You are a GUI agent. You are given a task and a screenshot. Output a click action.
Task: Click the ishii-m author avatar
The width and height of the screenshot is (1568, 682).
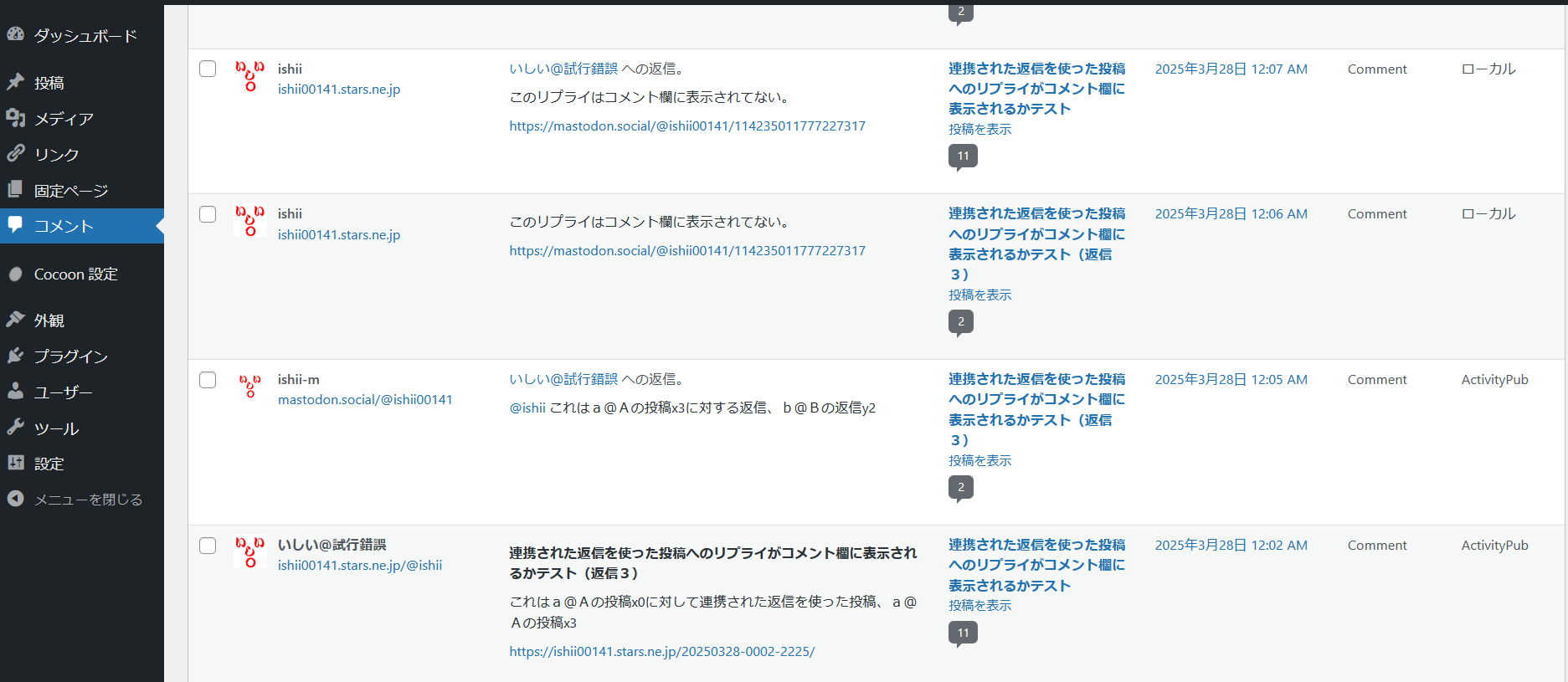click(x=249, y=386)
